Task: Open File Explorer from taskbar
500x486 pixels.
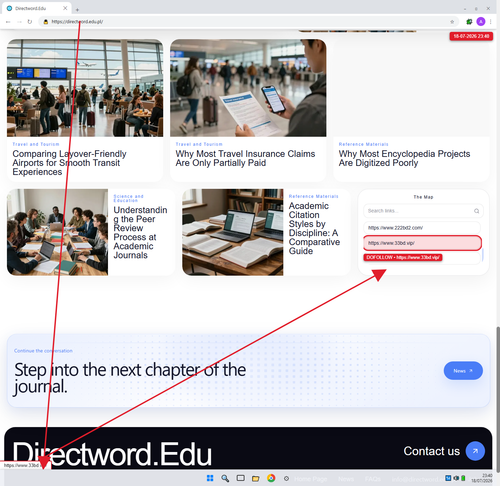Action: click(x=256, y=479)
